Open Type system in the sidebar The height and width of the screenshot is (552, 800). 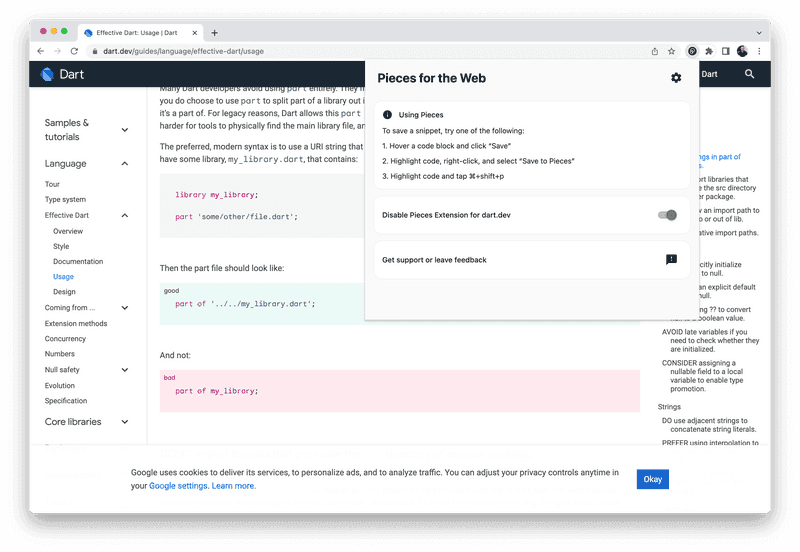[x=65, y=199]
